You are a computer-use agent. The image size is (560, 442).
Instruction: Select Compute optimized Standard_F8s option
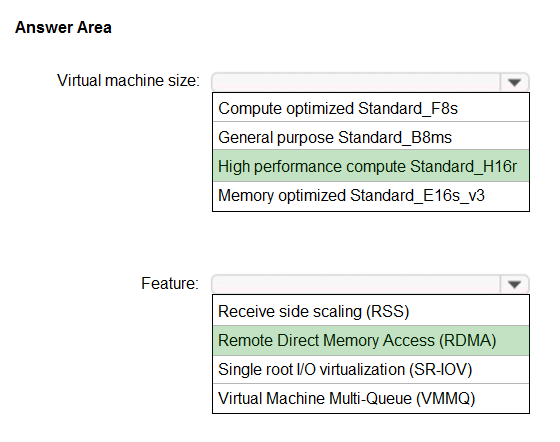[371, 107]
